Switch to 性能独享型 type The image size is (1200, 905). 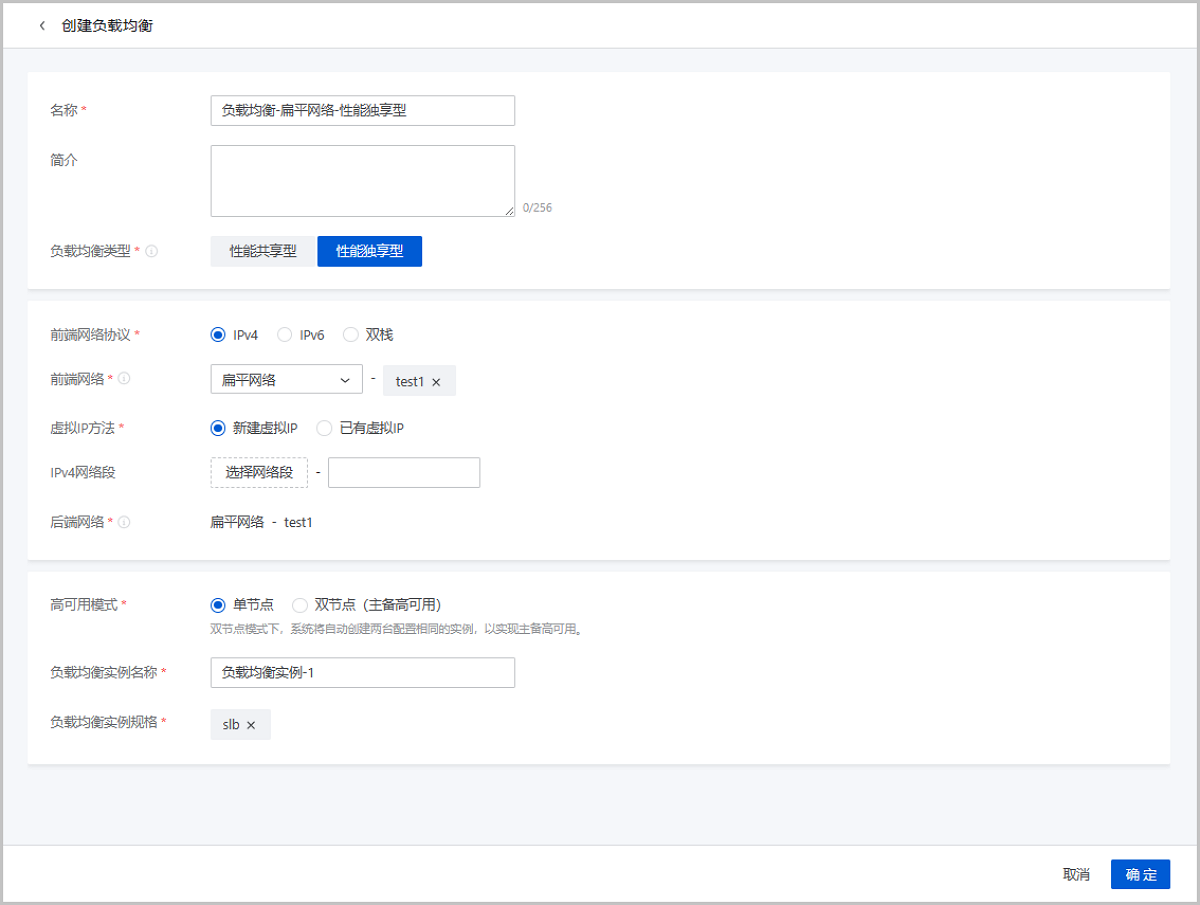369,252
